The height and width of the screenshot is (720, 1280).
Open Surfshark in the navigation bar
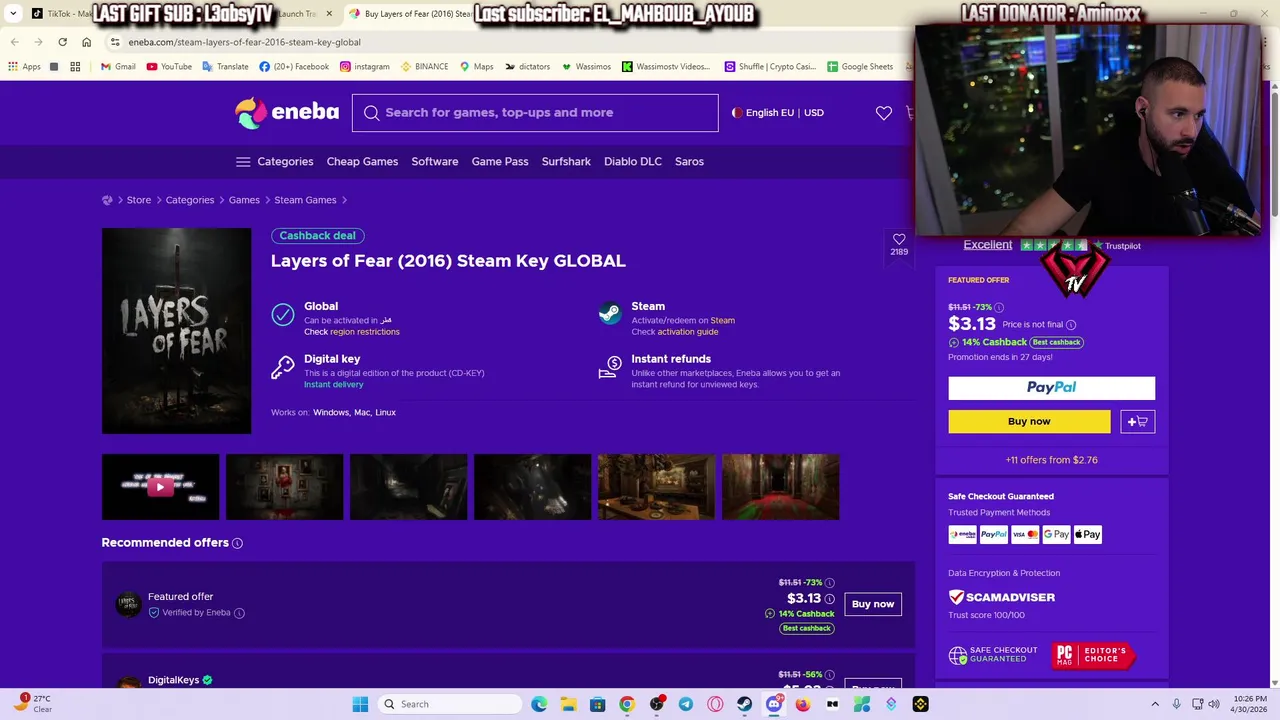click(566, 162)
